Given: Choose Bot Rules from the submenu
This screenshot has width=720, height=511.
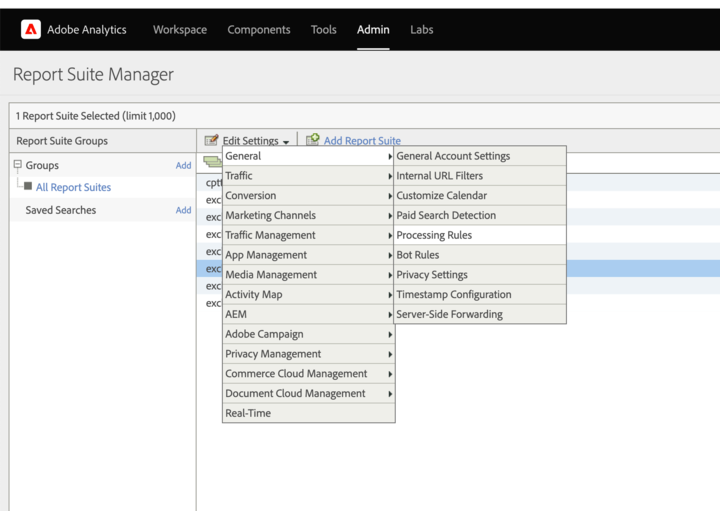Looking at the screenshot, I should pos(418,255).
